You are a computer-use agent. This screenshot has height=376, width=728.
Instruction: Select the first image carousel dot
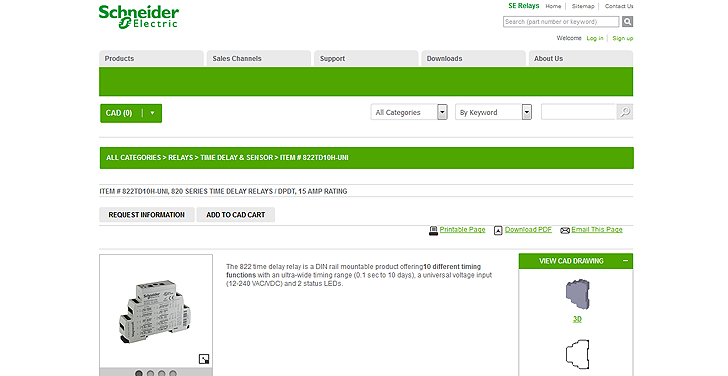(x=139, y=373)
